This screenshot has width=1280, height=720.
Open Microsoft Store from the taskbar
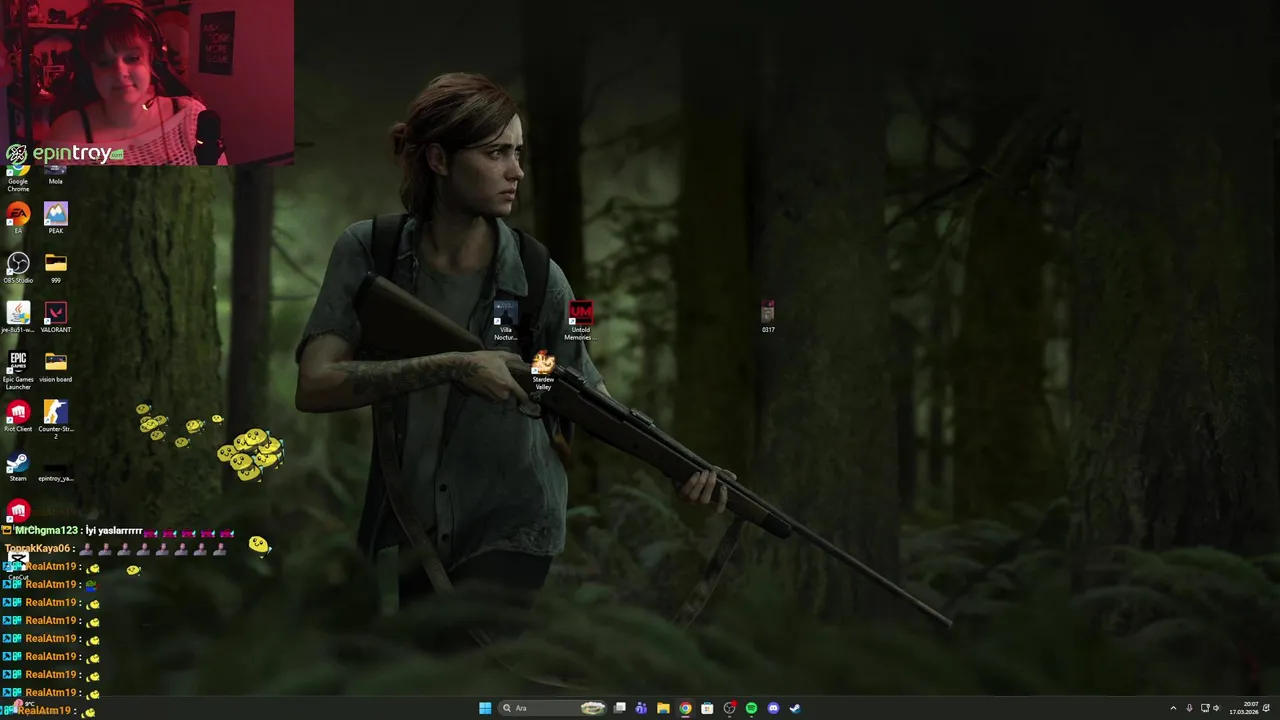707,708
